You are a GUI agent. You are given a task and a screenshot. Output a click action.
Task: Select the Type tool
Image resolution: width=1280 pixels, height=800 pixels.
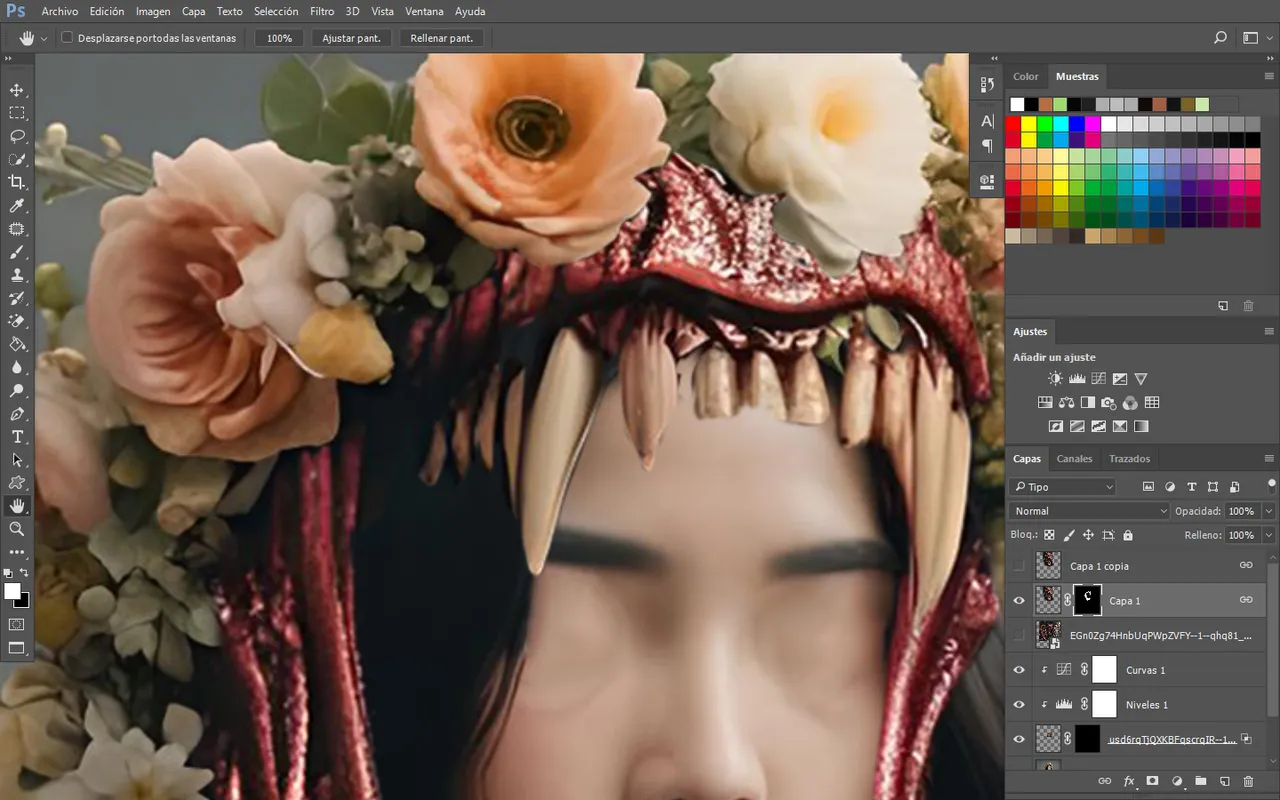click(17, 437)
